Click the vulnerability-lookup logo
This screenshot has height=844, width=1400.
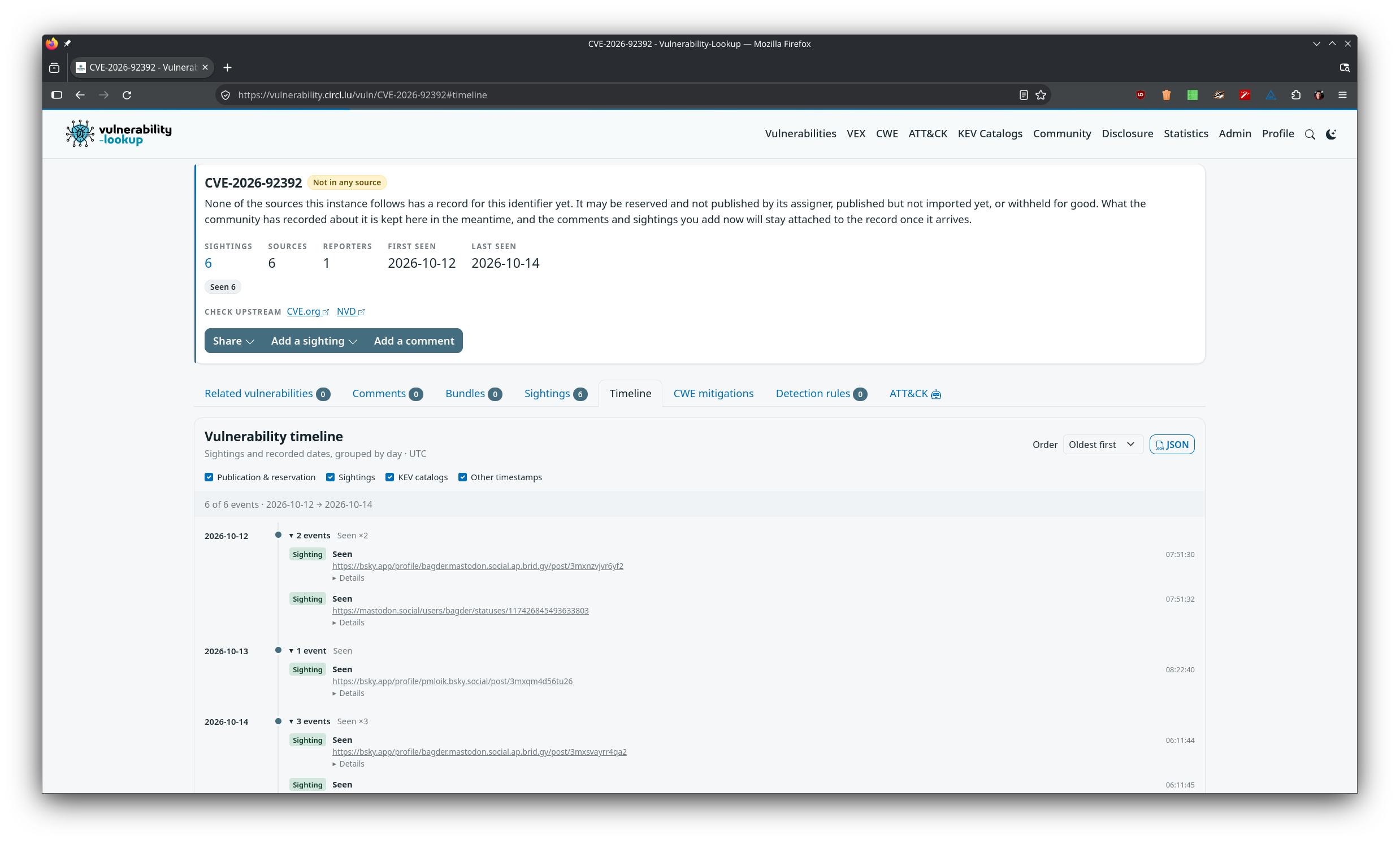click(x=119, y=133)
